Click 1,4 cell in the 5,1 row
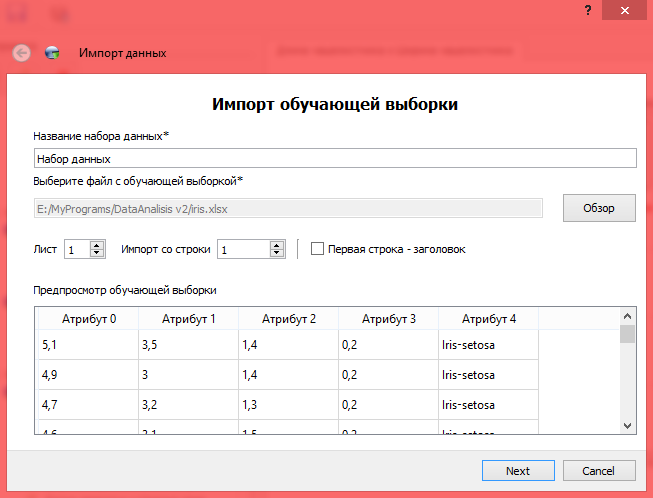 pos(289,345)
